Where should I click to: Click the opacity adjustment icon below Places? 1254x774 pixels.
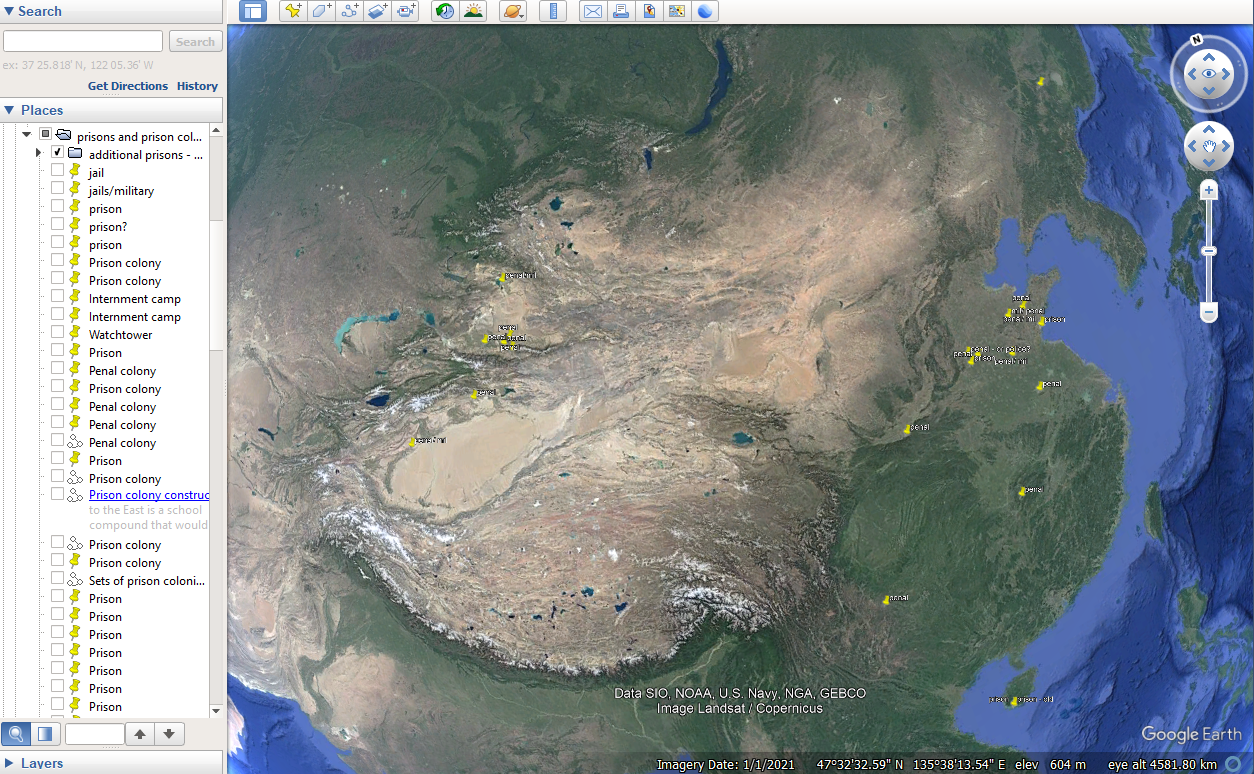44,734
